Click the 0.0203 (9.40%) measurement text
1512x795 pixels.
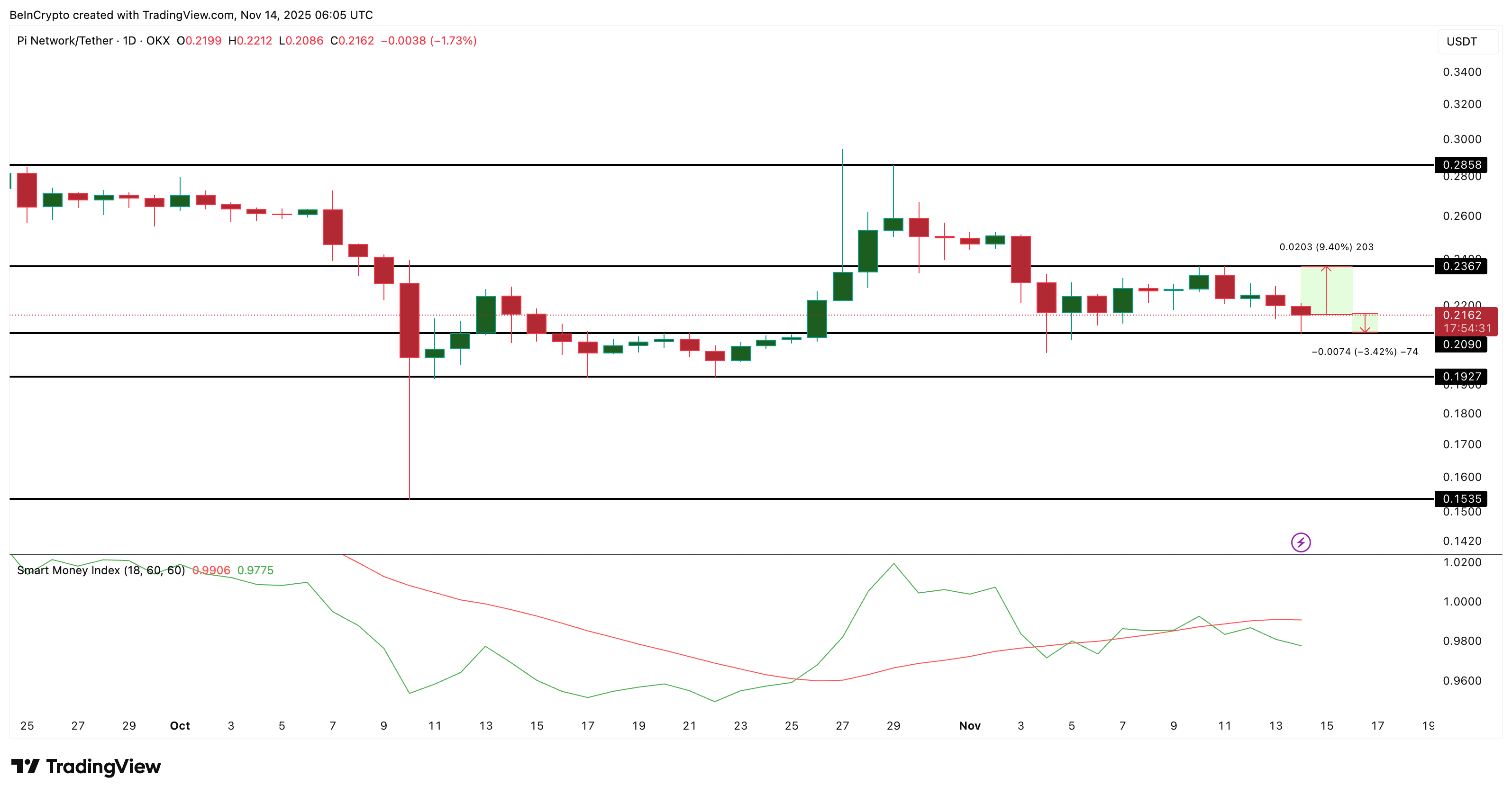1326,247
